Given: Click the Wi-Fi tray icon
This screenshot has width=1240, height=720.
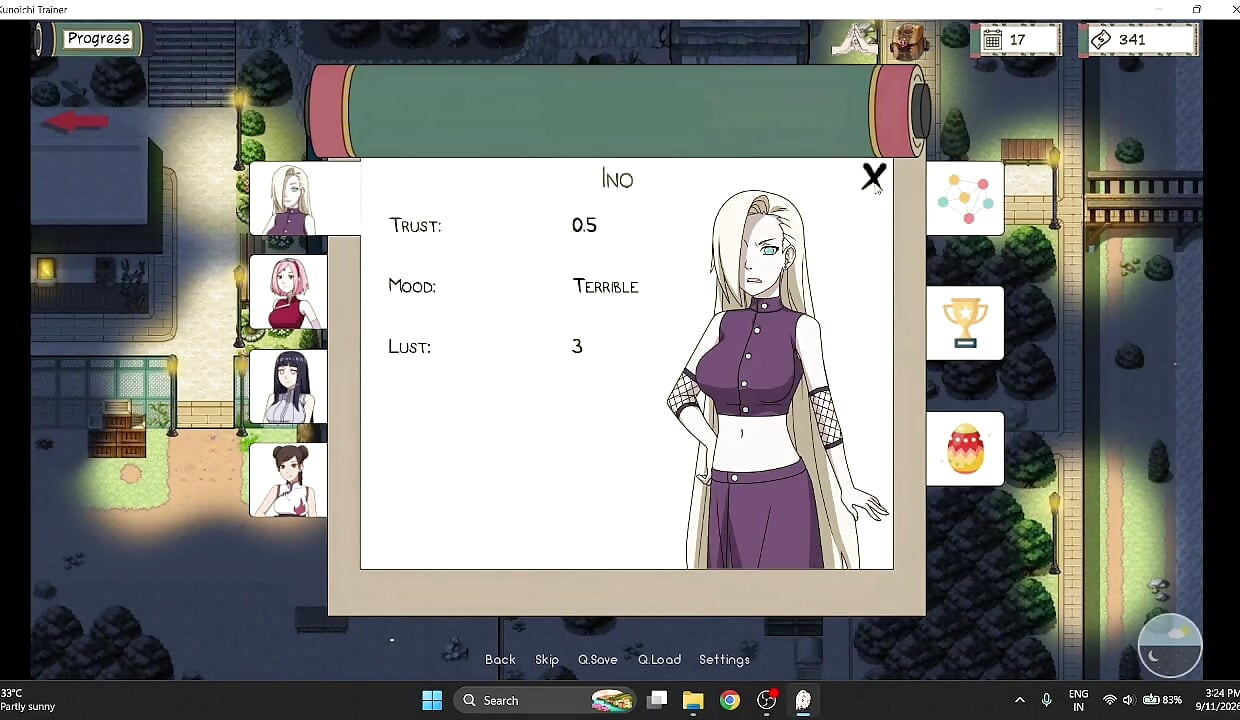Looking at the screenshot, I should pos(1109,700).
